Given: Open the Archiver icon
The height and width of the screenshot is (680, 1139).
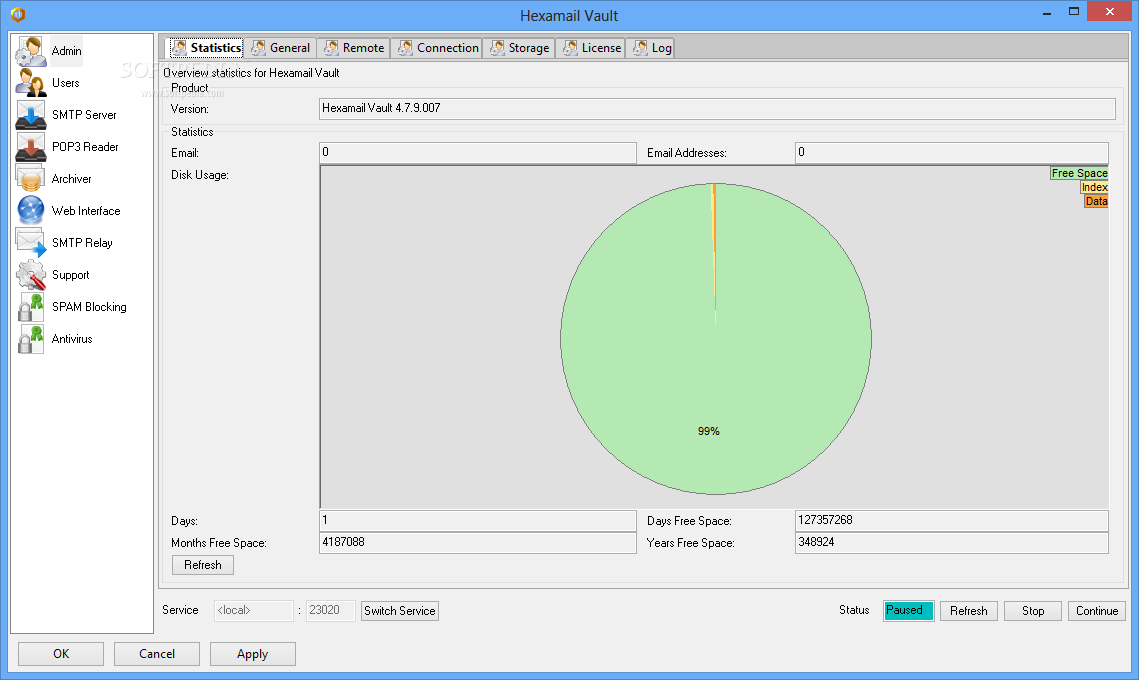Looking at the screenshot, I should (31, 179).
